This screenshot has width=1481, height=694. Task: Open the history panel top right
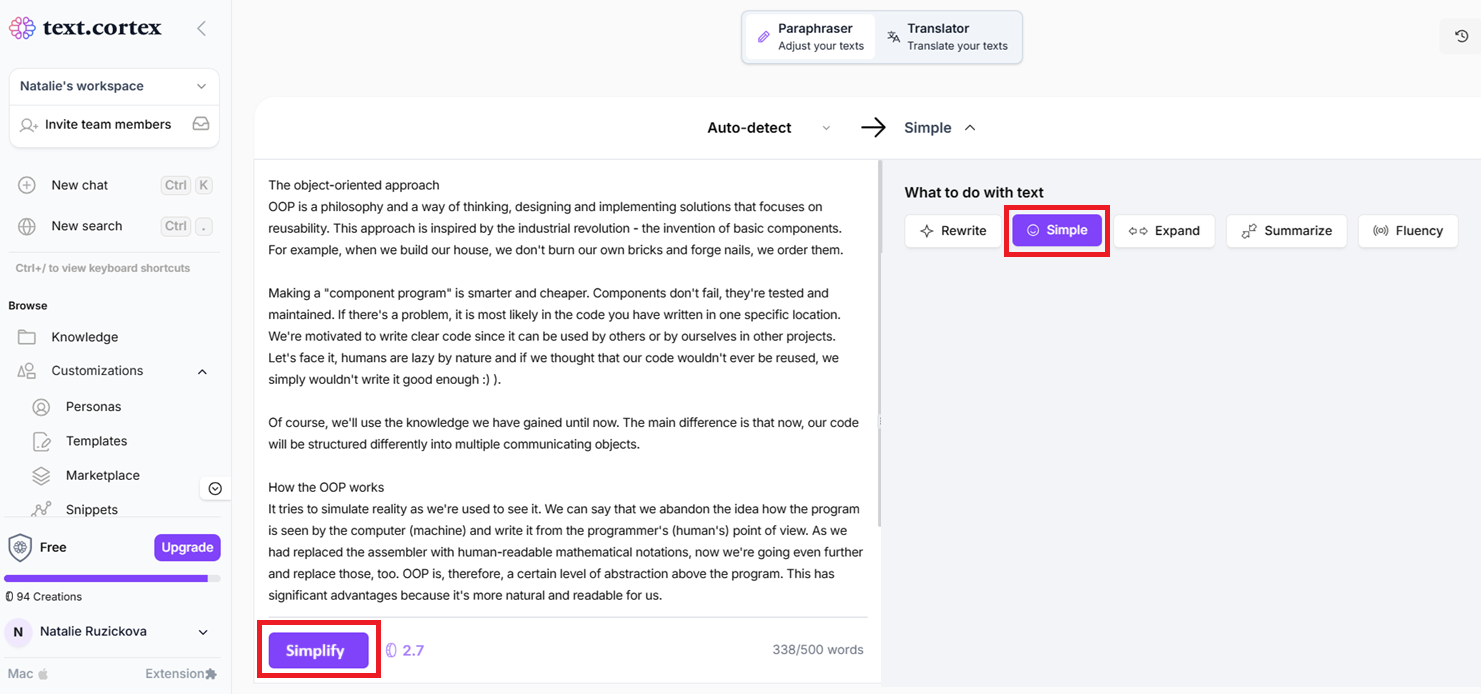(x=1458, y=36)
